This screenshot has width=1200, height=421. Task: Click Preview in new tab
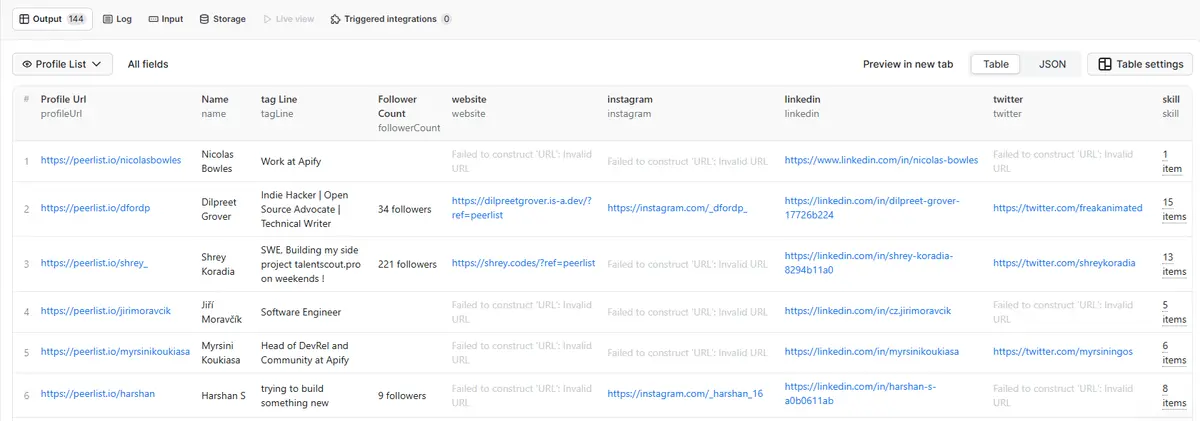click(x=908, y=64)
